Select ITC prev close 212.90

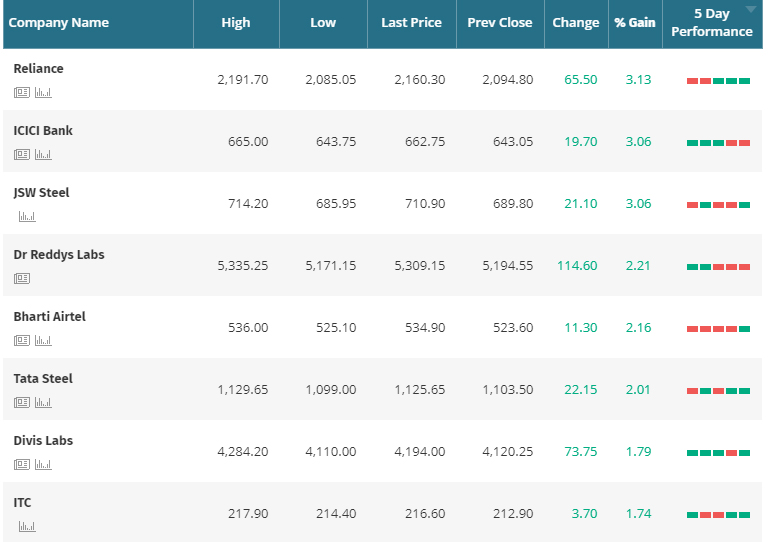click(513, 514)
